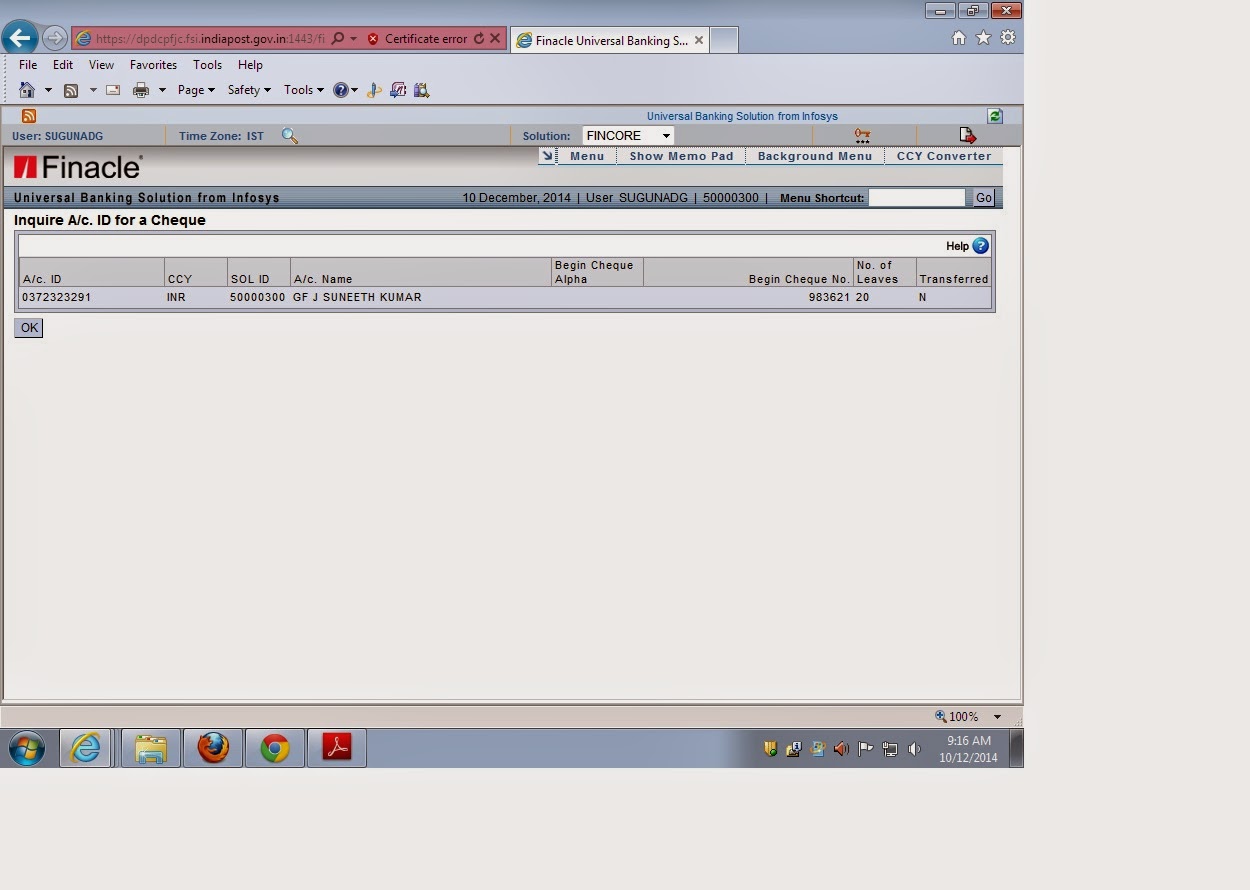Click inside the Menu Shortcut input field

[916, 197]
